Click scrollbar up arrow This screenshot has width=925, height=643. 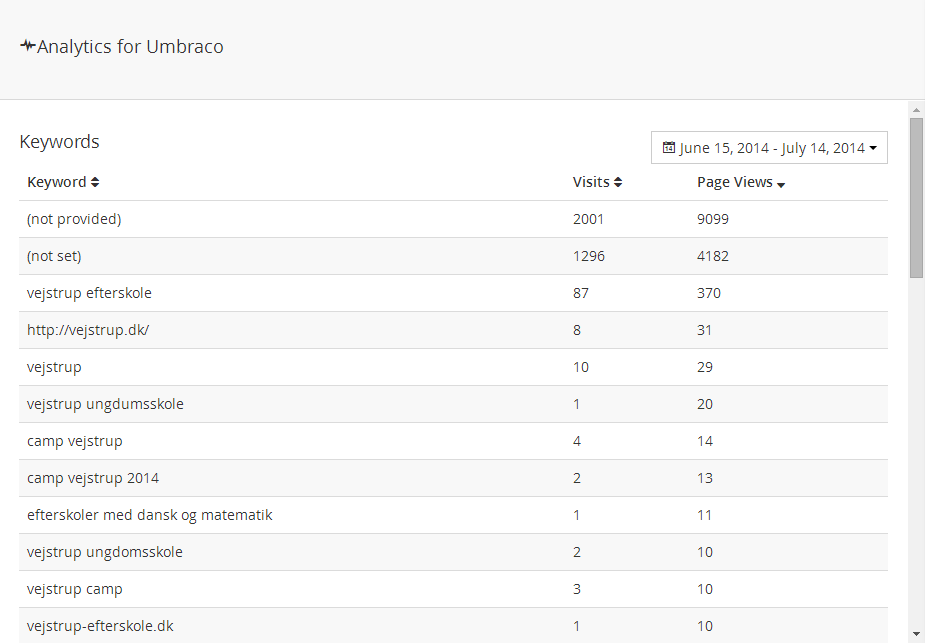(916, 108)
